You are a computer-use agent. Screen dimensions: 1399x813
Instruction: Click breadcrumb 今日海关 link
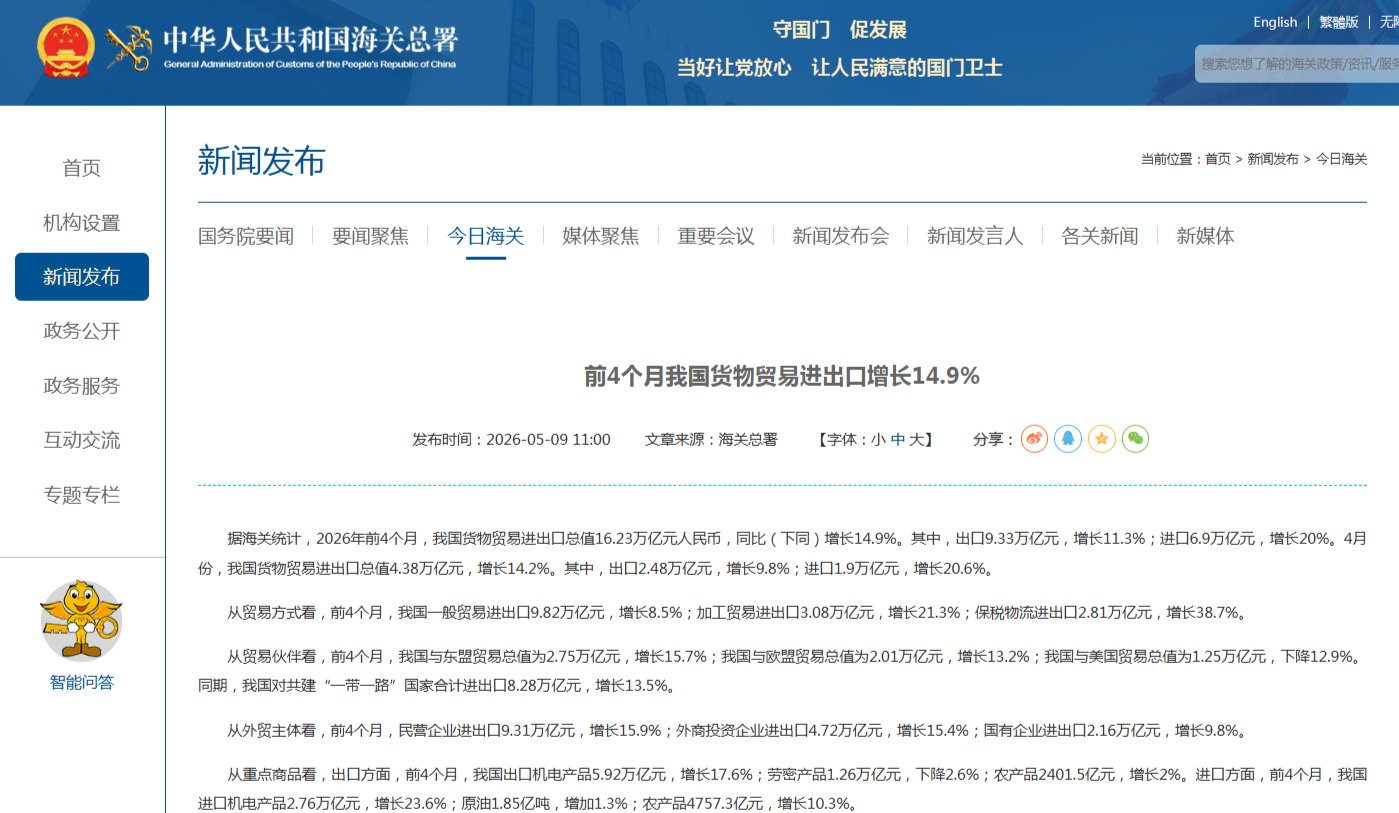[1341, 159]
